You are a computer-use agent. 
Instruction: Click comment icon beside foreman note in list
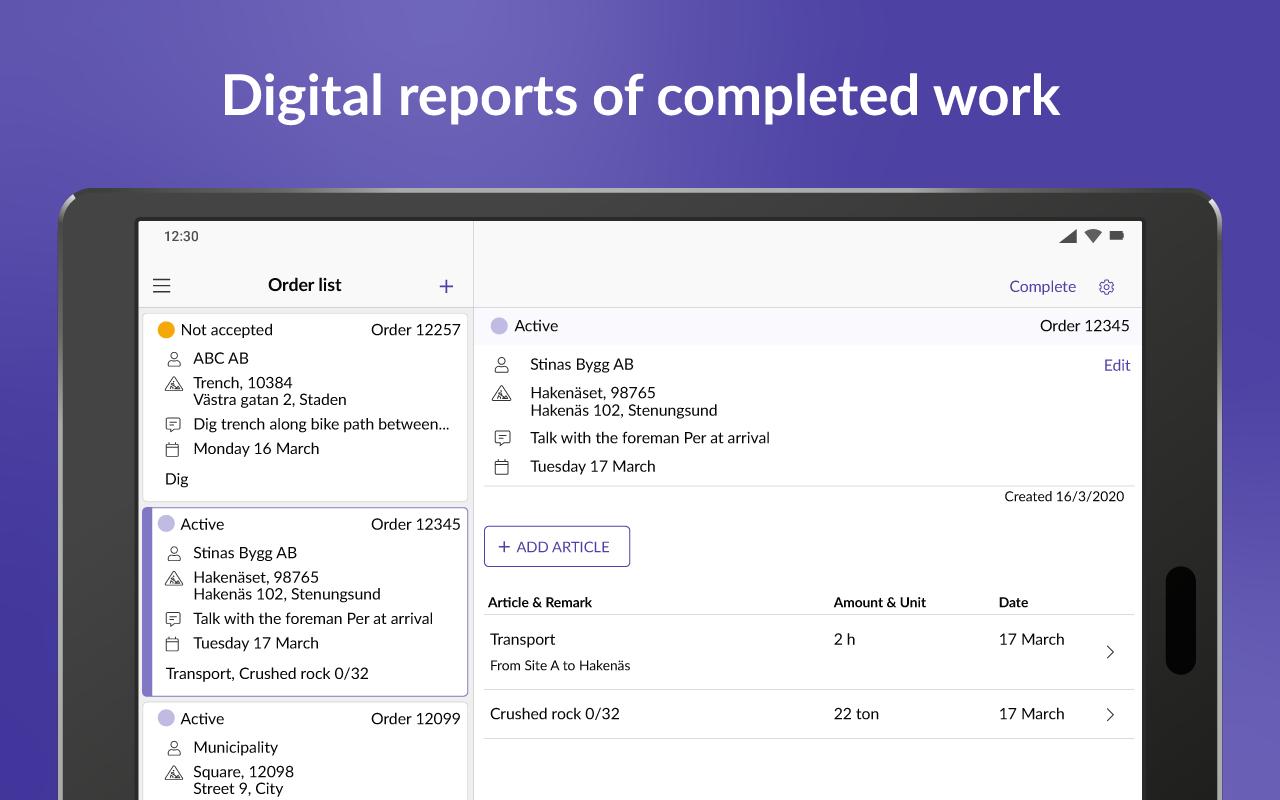click(174, 619)
